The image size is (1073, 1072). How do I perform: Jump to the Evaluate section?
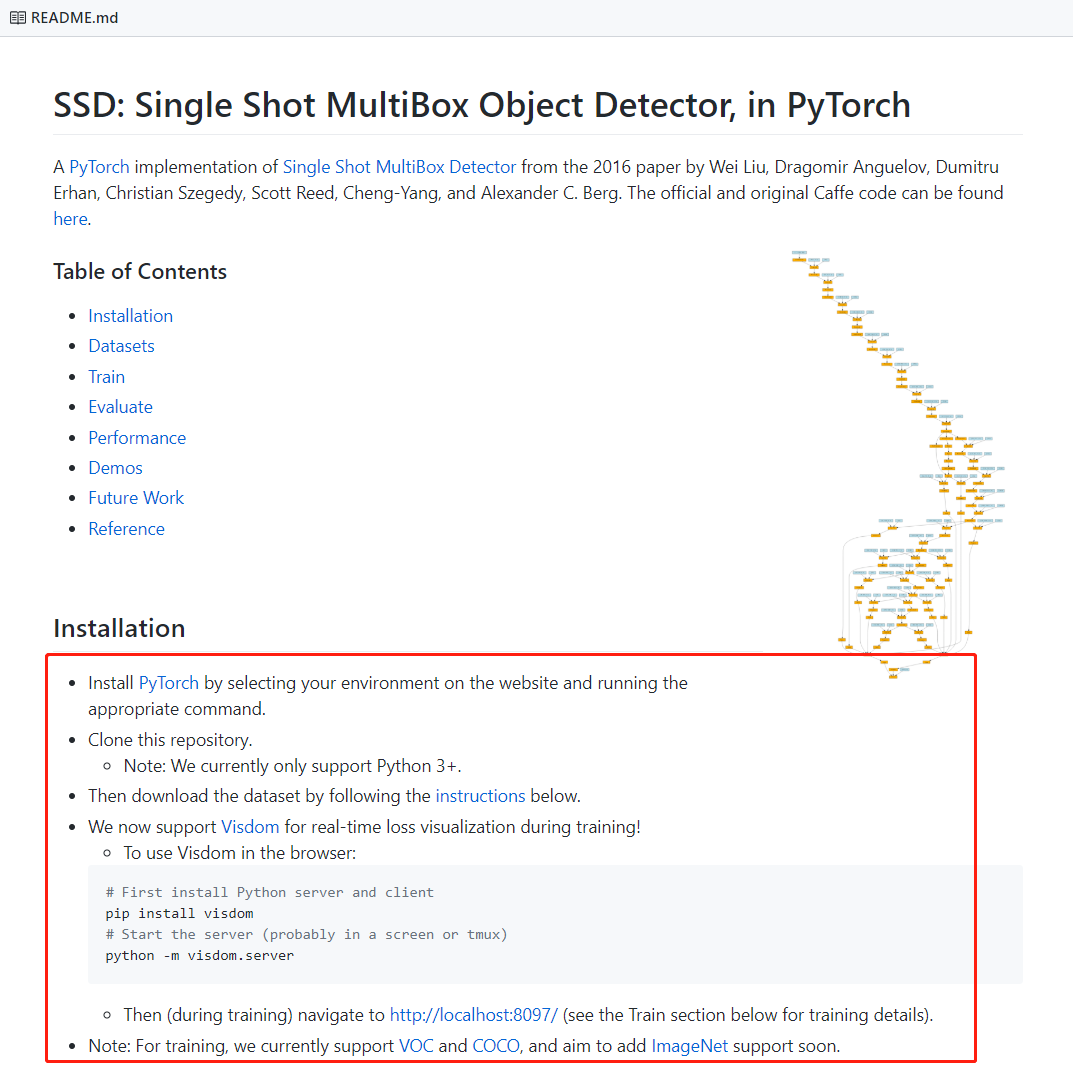[x=120, y=406]
